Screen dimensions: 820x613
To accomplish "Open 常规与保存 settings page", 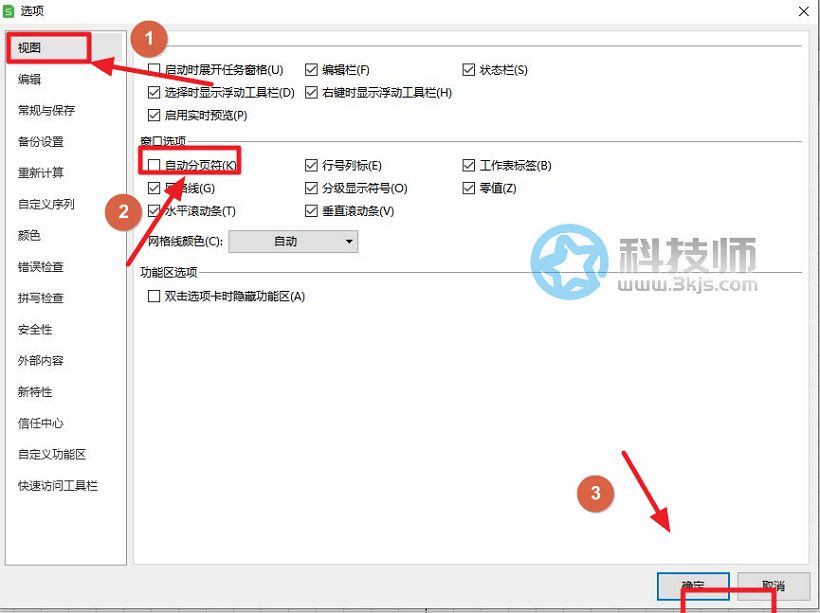I will click(46, 110).
